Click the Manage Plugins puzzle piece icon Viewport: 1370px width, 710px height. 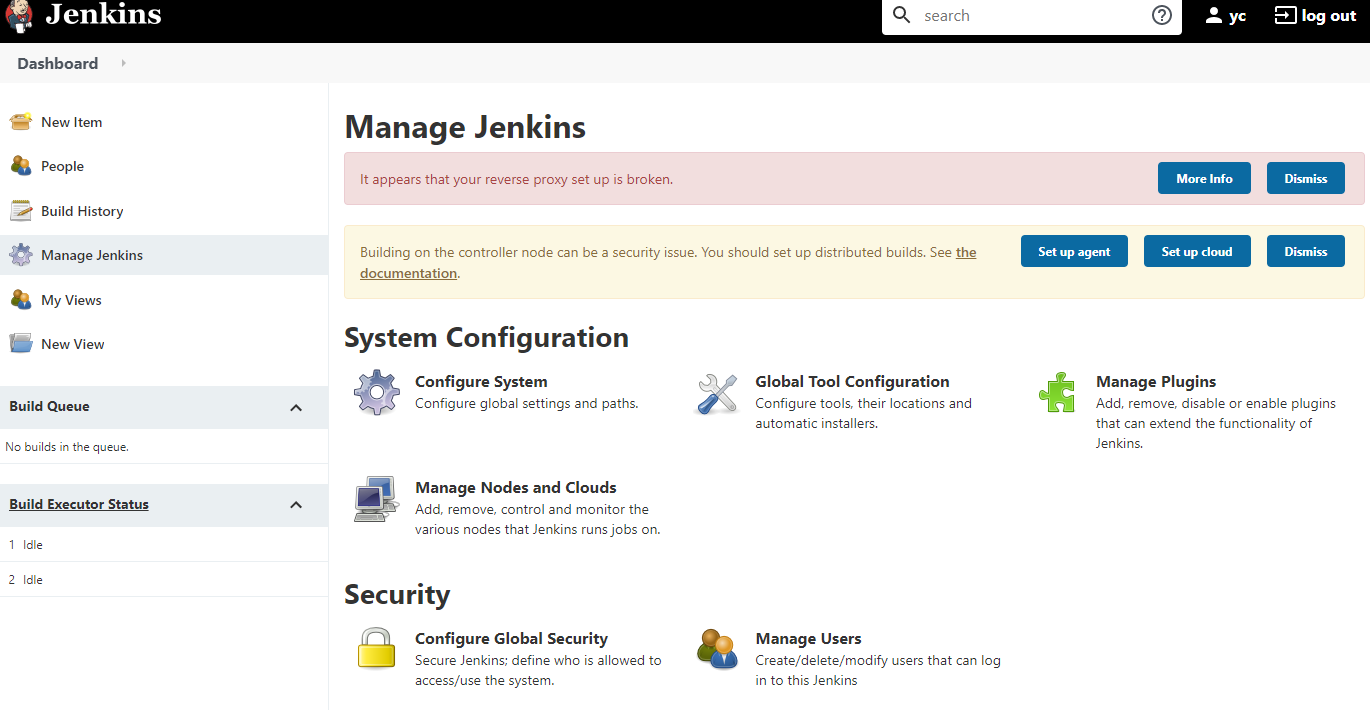click(1057, 393)
